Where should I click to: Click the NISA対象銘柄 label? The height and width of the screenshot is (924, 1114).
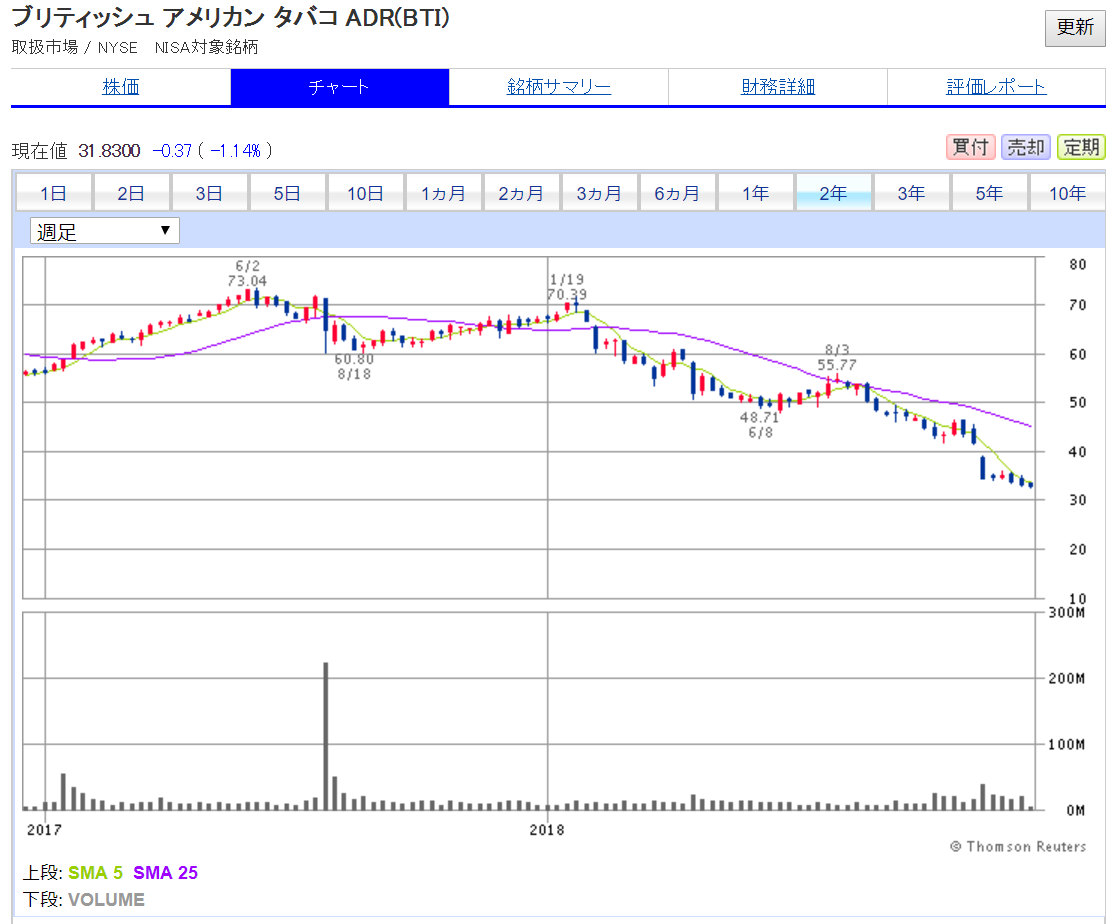pyautogui.click(x=206, y=48)
